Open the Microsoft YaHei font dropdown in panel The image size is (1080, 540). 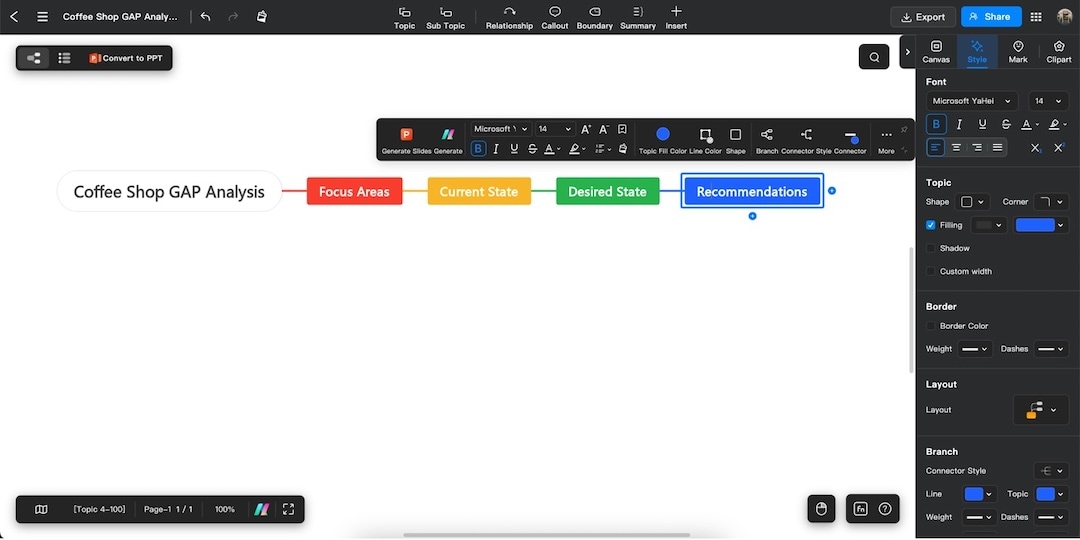tap(971, 101)
